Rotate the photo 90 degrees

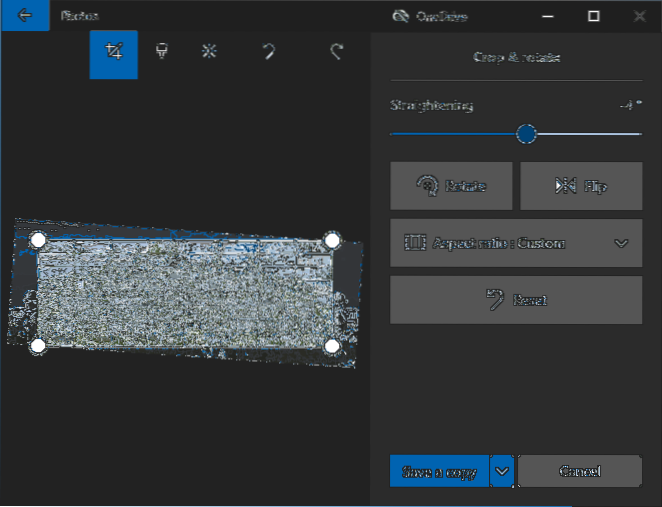[x=451, y=186]
